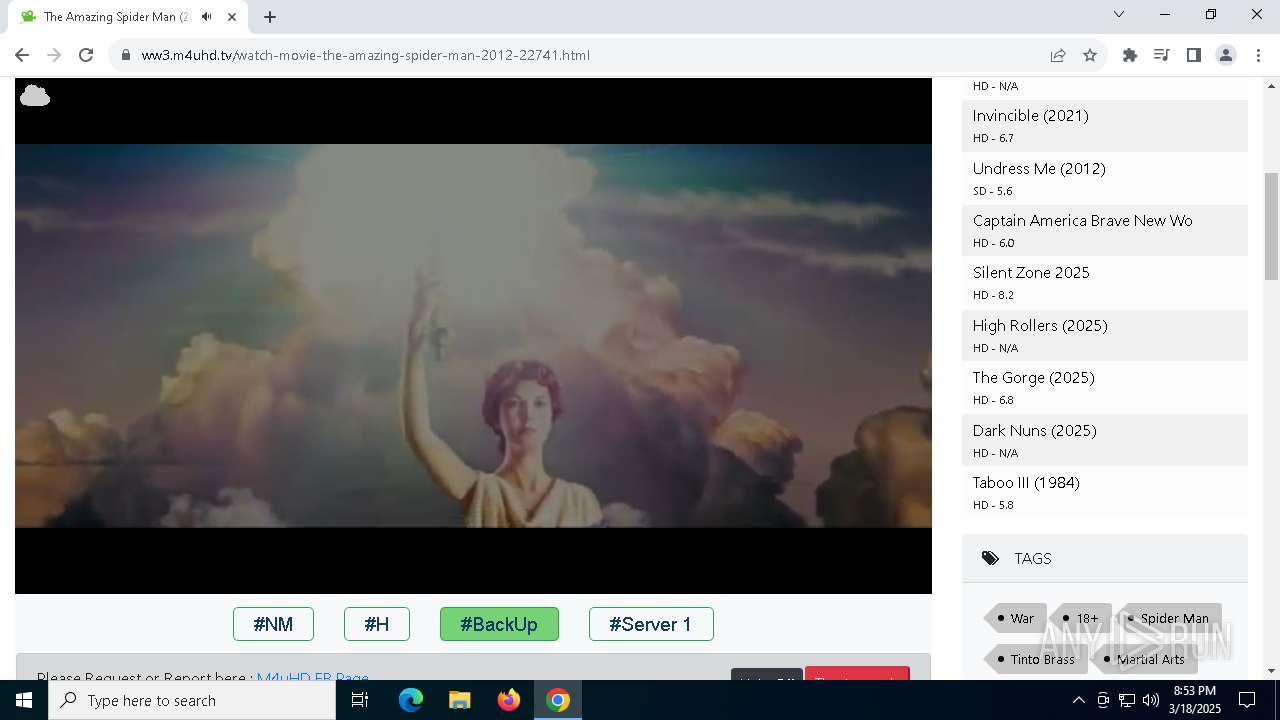Open a new browser tab
The width and height of the screenshot is (1280, 720).
tap(269, 17)
